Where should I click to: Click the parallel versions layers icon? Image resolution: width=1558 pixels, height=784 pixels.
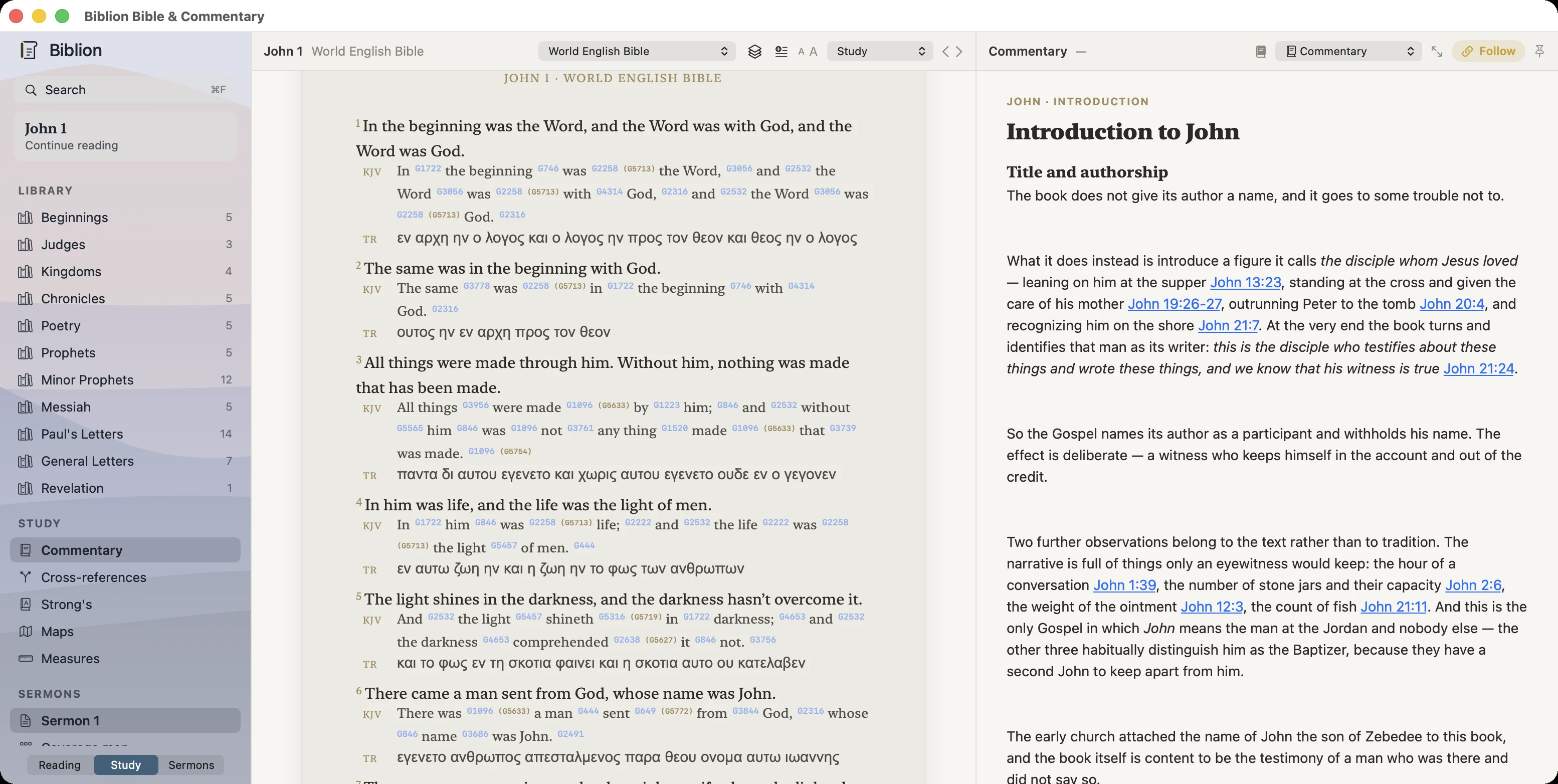[754, 52]
